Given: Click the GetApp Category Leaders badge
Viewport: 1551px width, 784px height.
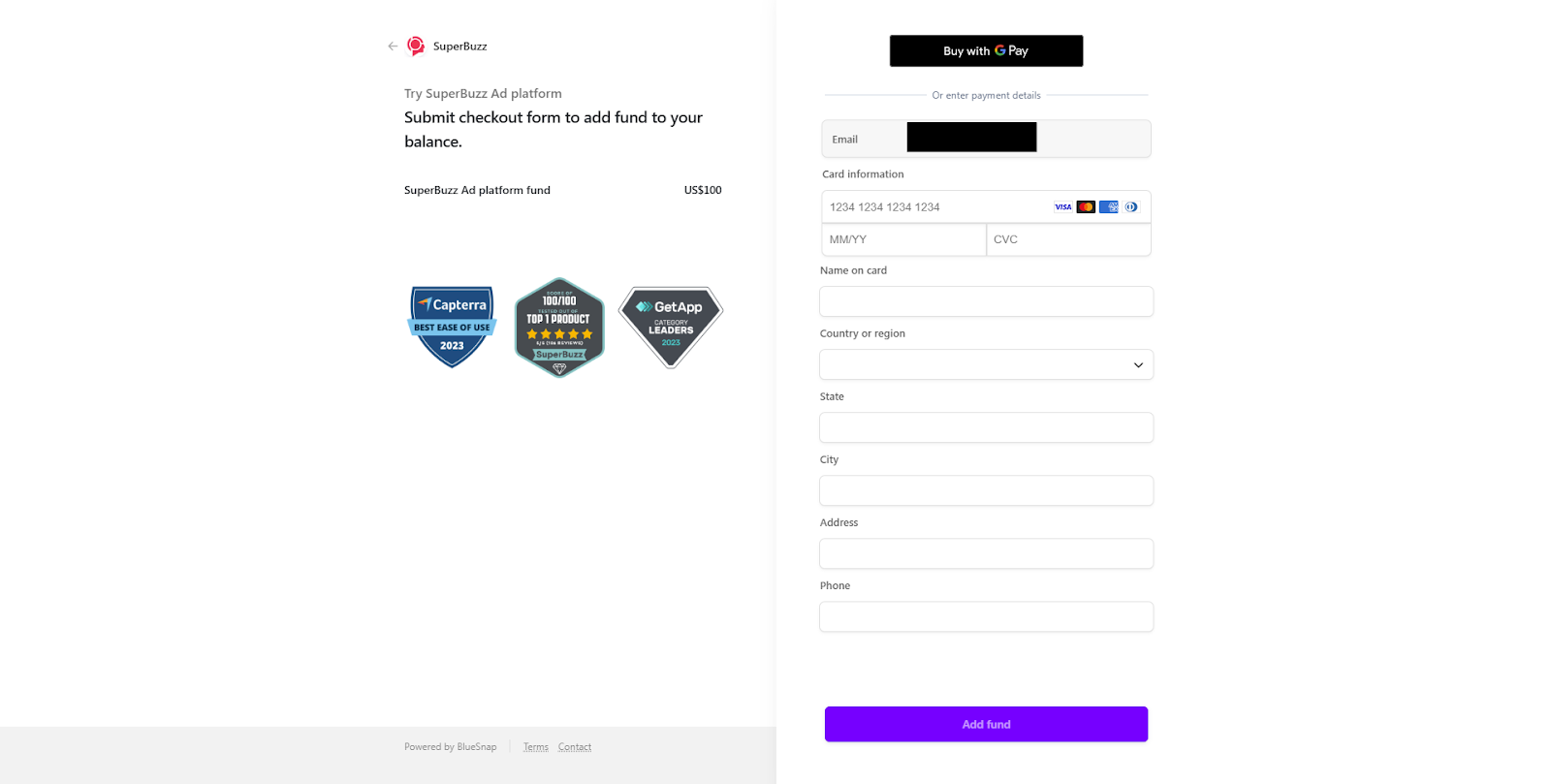Looking at the screenshot, I should [x=671, y=327].
